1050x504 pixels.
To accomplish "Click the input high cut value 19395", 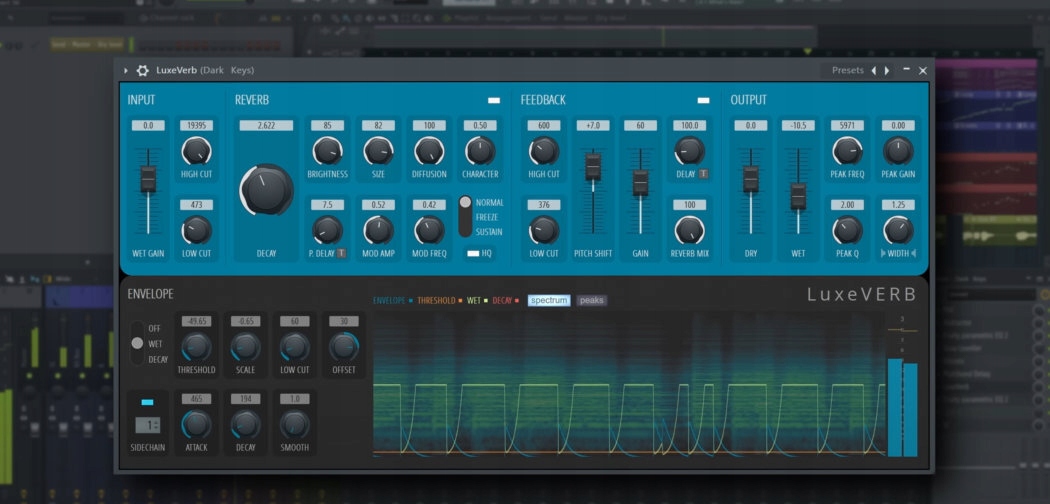I will (196, 126).
